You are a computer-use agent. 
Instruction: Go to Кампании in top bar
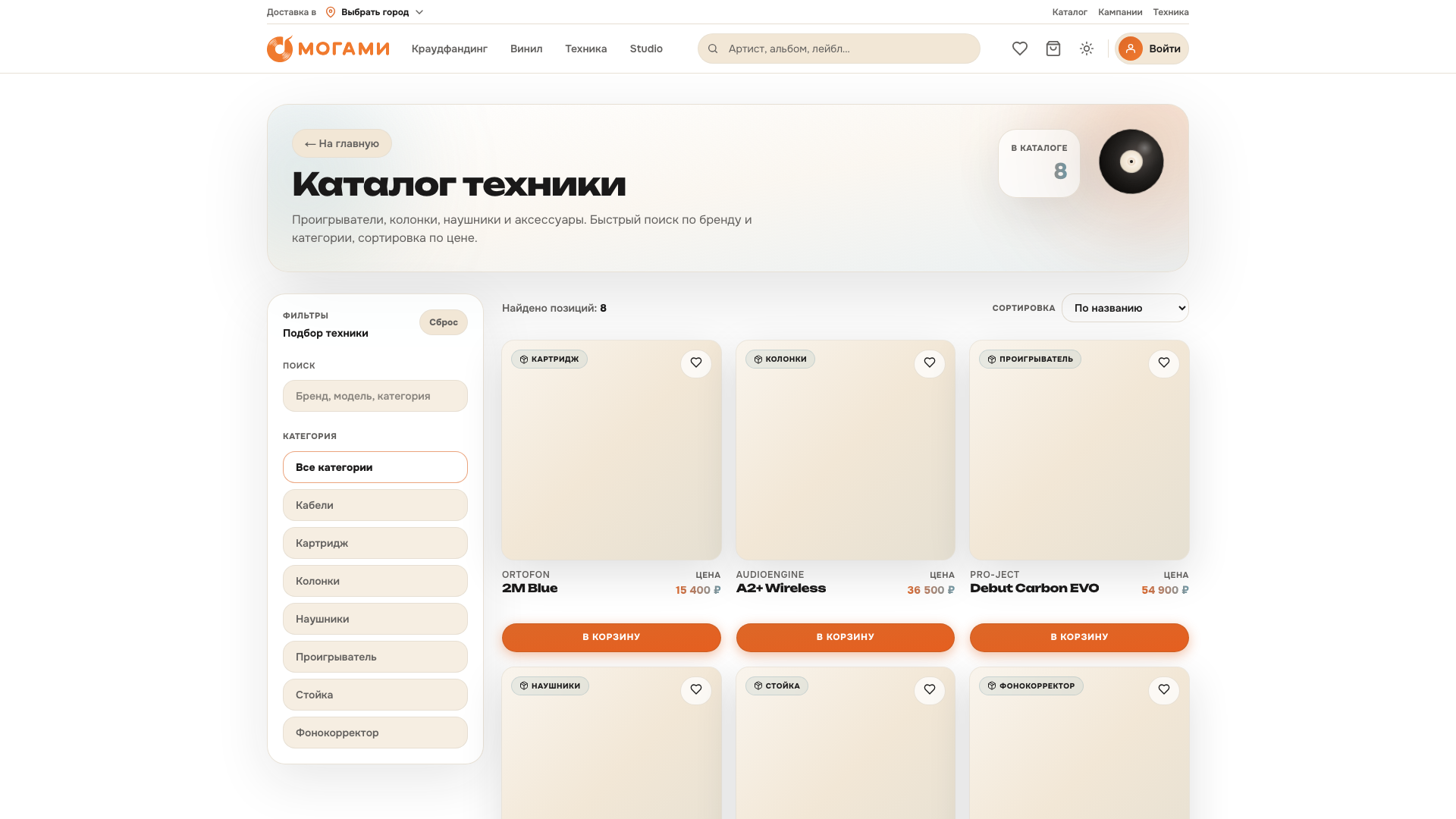(x=1120, y=12)
